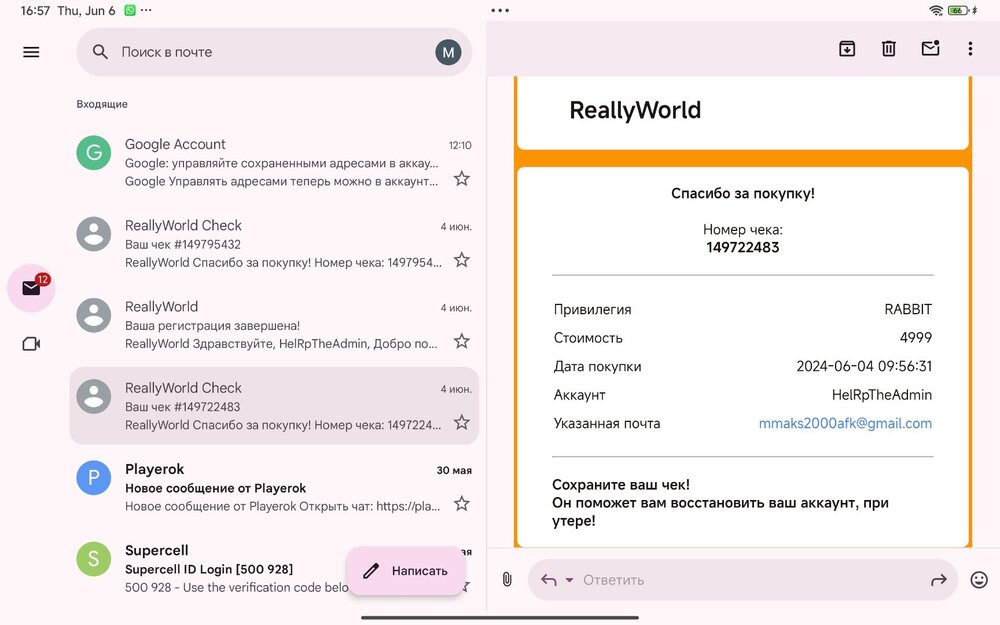Forward the email with arrow icon
1000x625 pixels.
[939, 580]
